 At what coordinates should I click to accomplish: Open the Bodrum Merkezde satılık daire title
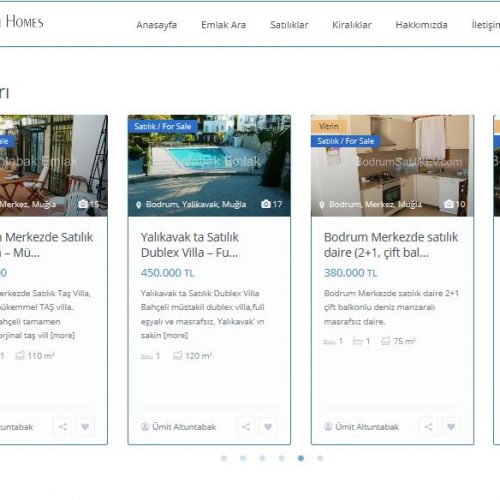coord(391,245)
